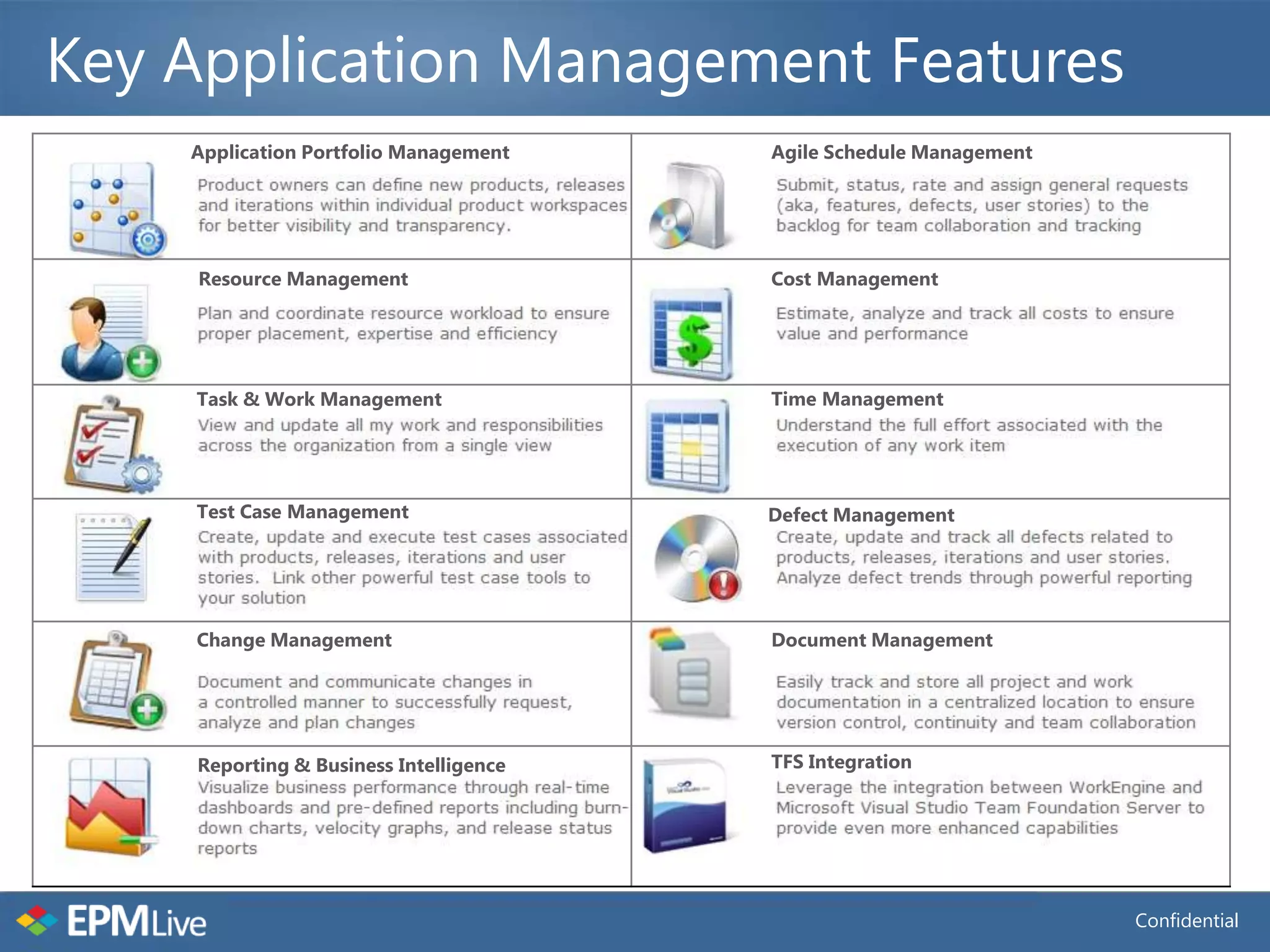Click the EPM Live logo

pos(112,921)
